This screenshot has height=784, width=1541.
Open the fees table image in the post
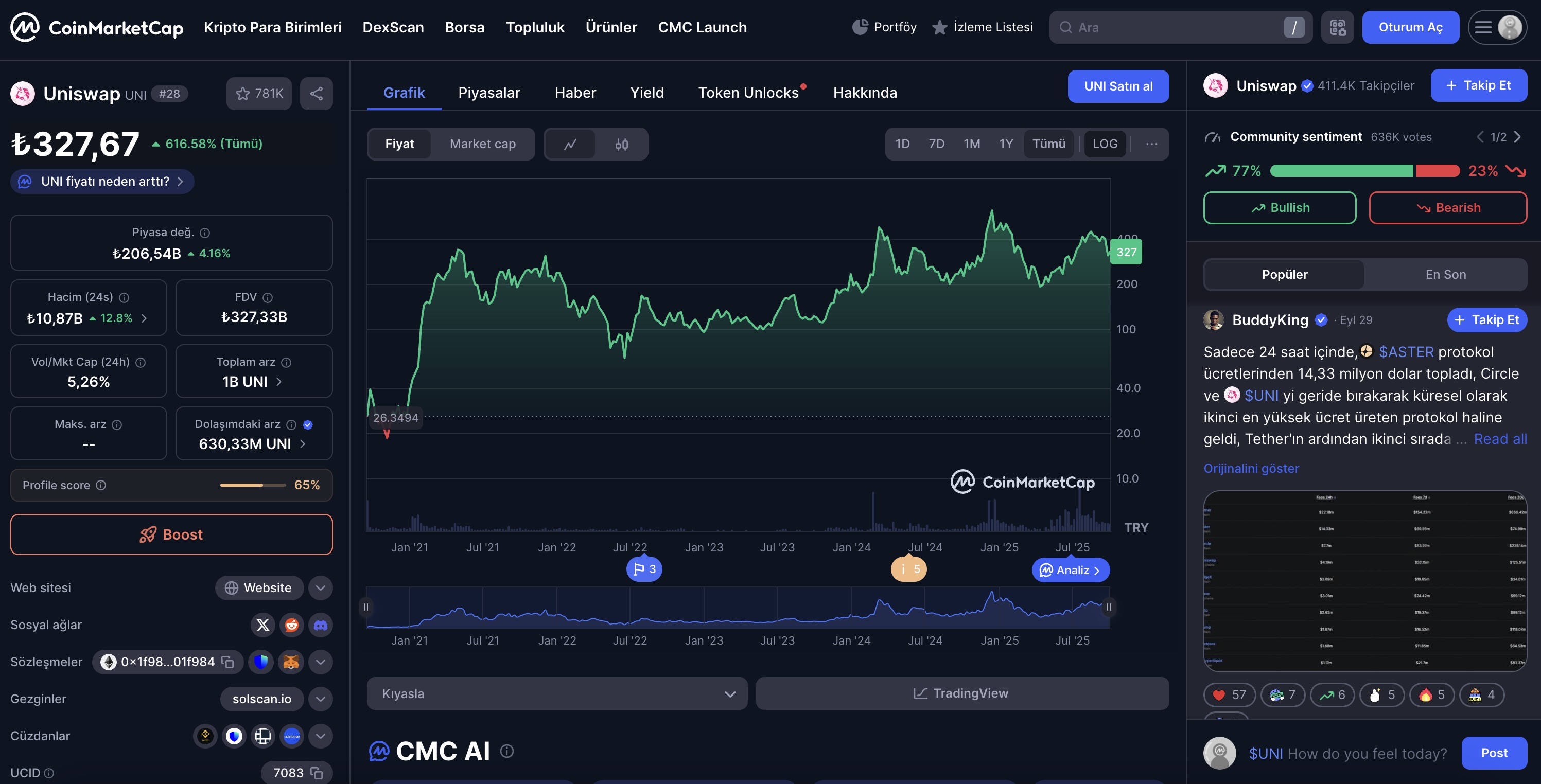(1365, 581)
